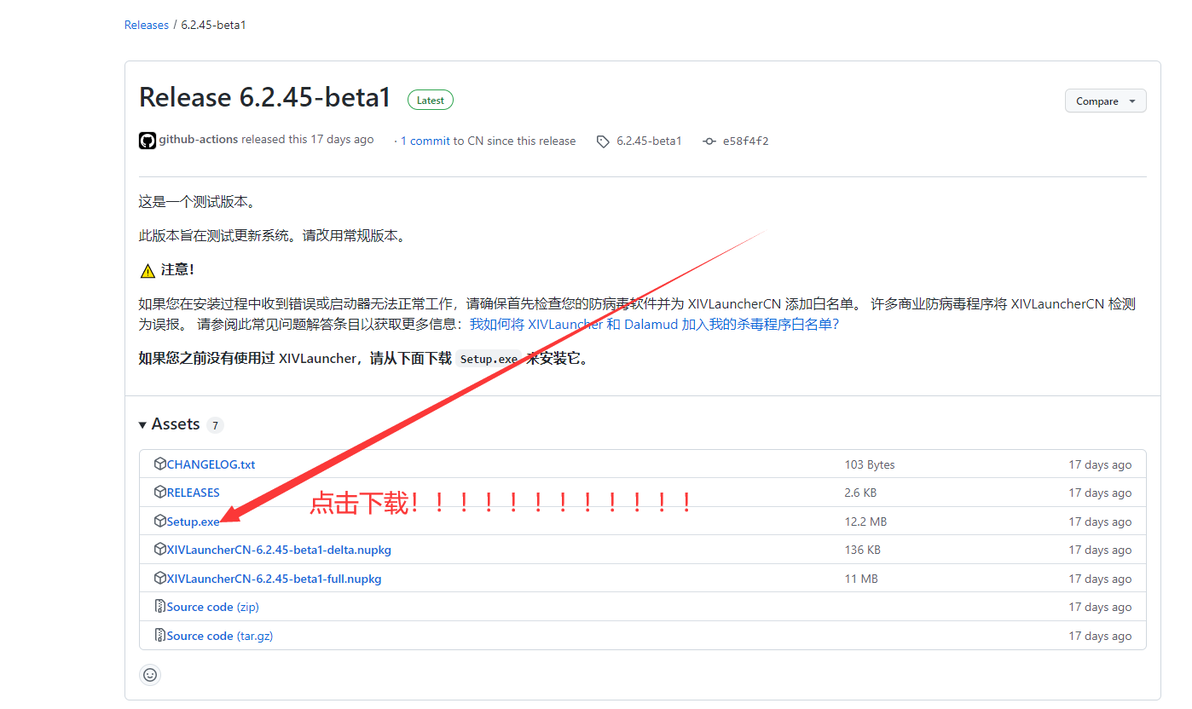Screen dimensions: 1192x709
Task: Click the github-actions avatar icon
Action: pos(147,141)
